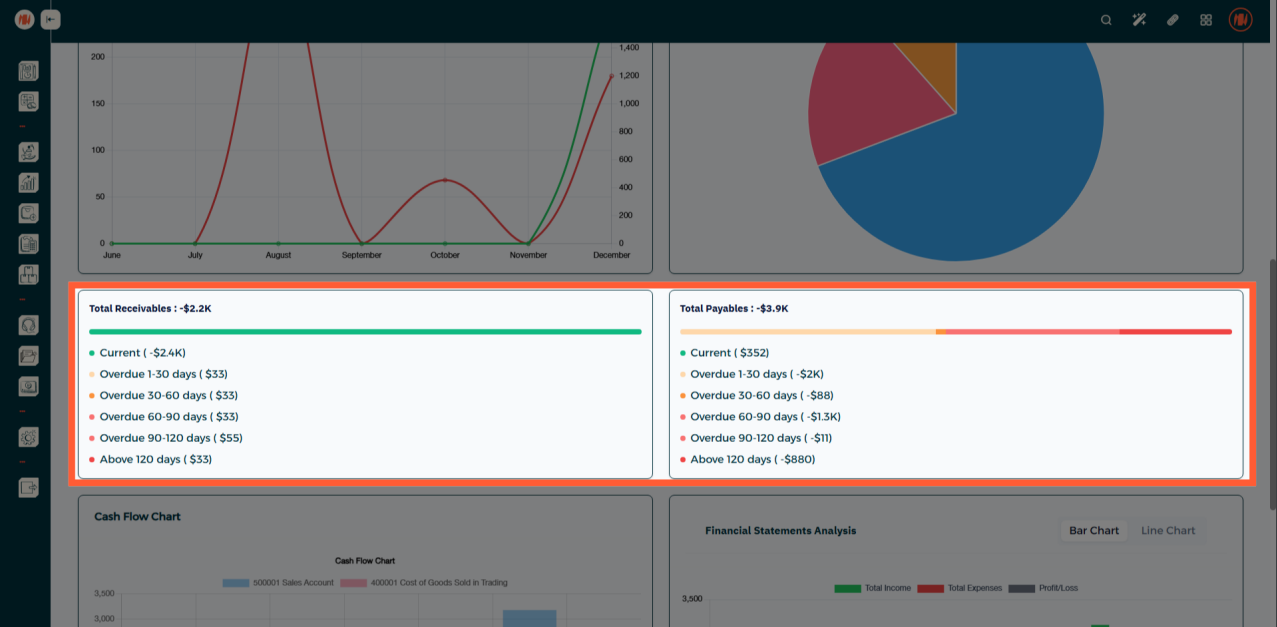
Task: Click the light-orange segment of the Payables bar
Action: coord(808,332)
